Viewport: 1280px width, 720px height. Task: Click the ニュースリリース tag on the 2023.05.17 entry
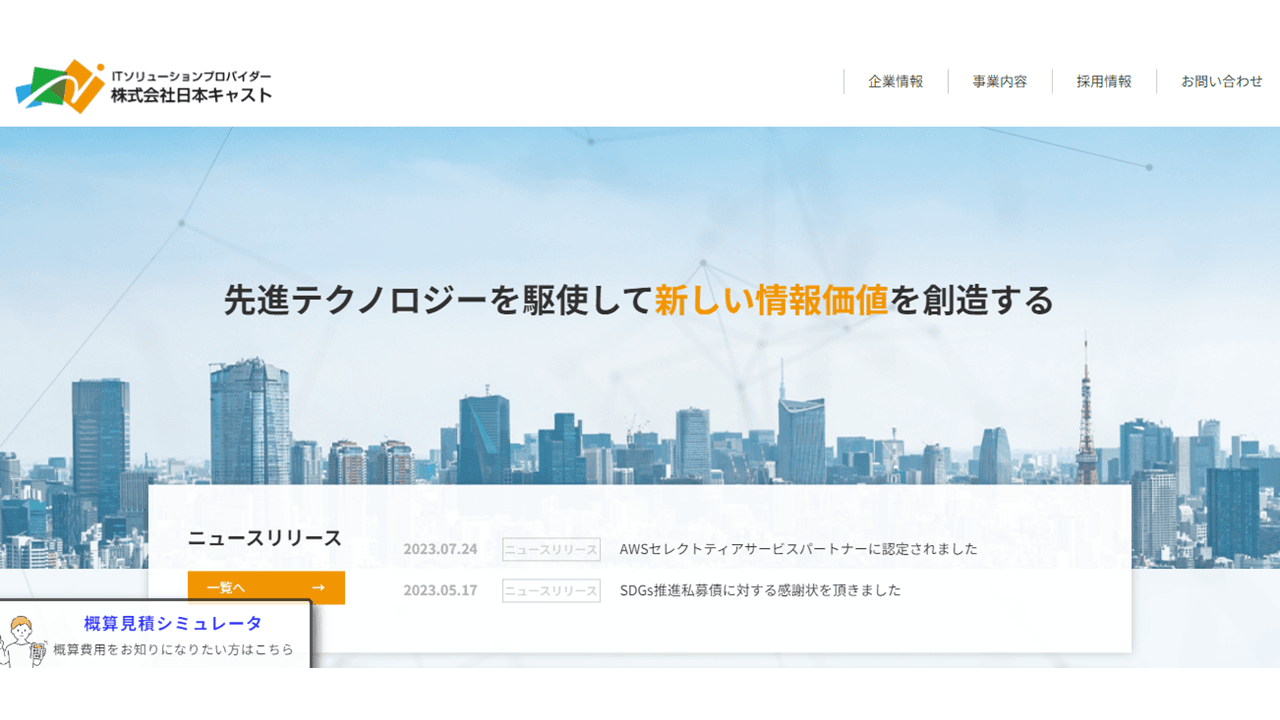(x=551, y=590)
